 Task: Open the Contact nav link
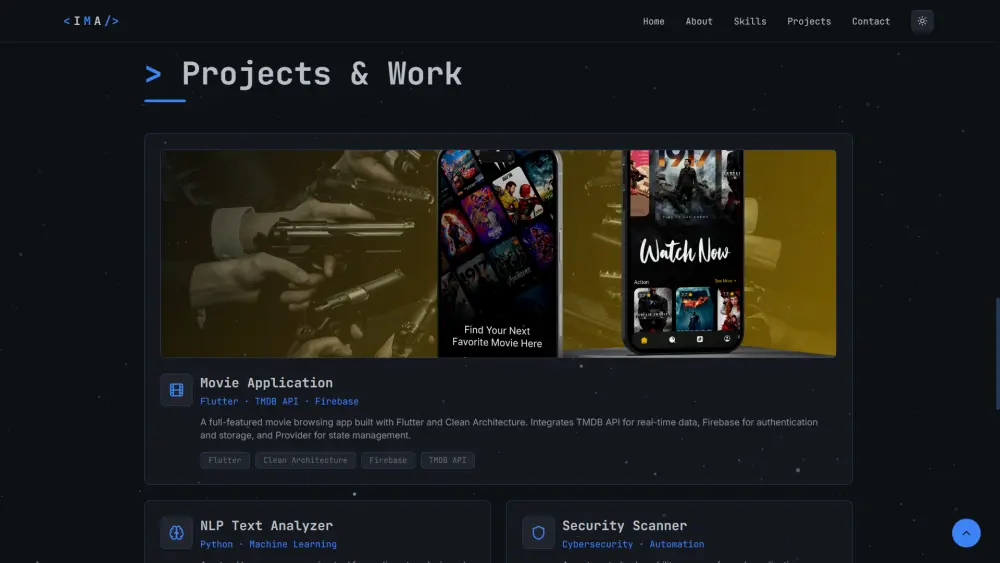(x=871, y=21)
